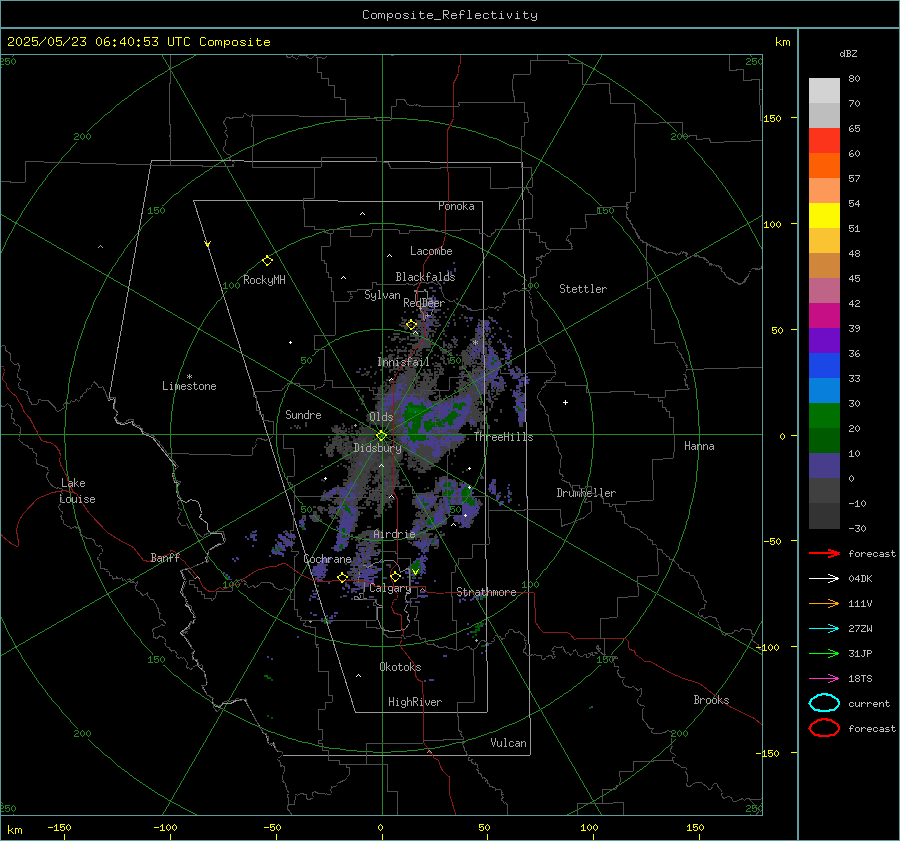The image size is (900, 841).
Task: Click the Banff city label
Action: (x=165, y=557)
